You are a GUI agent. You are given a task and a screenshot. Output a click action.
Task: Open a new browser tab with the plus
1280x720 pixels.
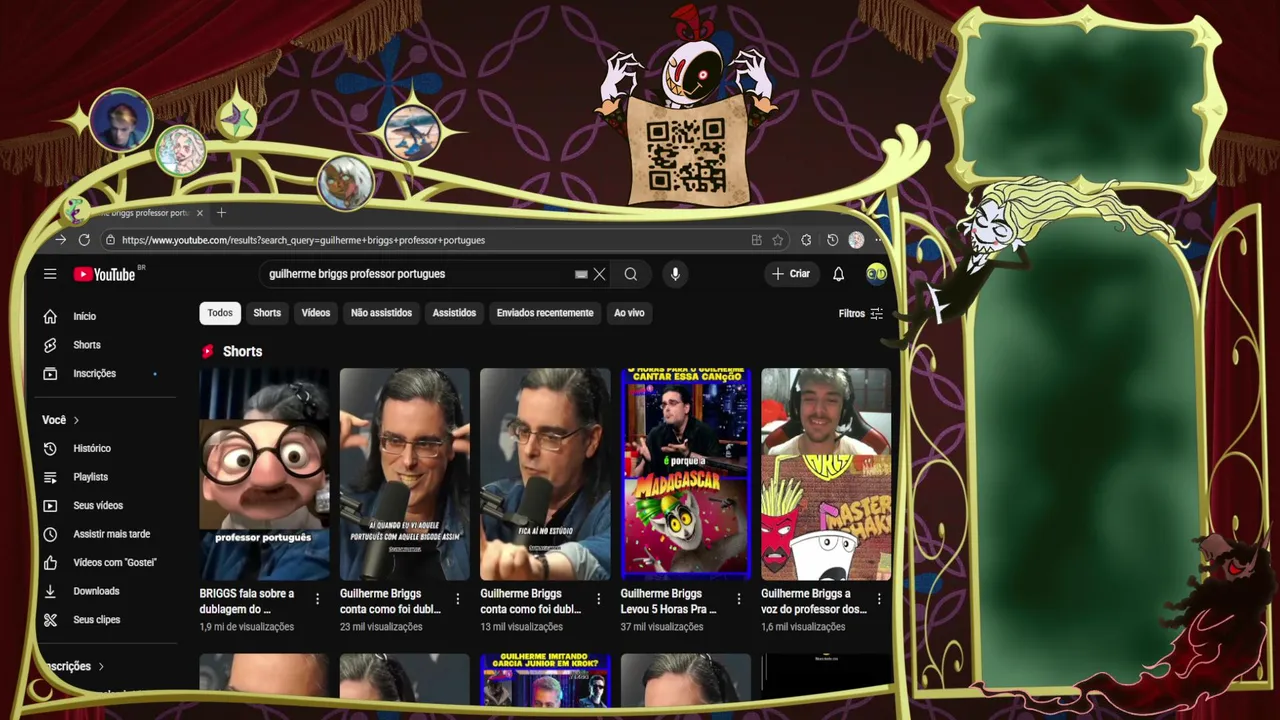tap(221, 213)
